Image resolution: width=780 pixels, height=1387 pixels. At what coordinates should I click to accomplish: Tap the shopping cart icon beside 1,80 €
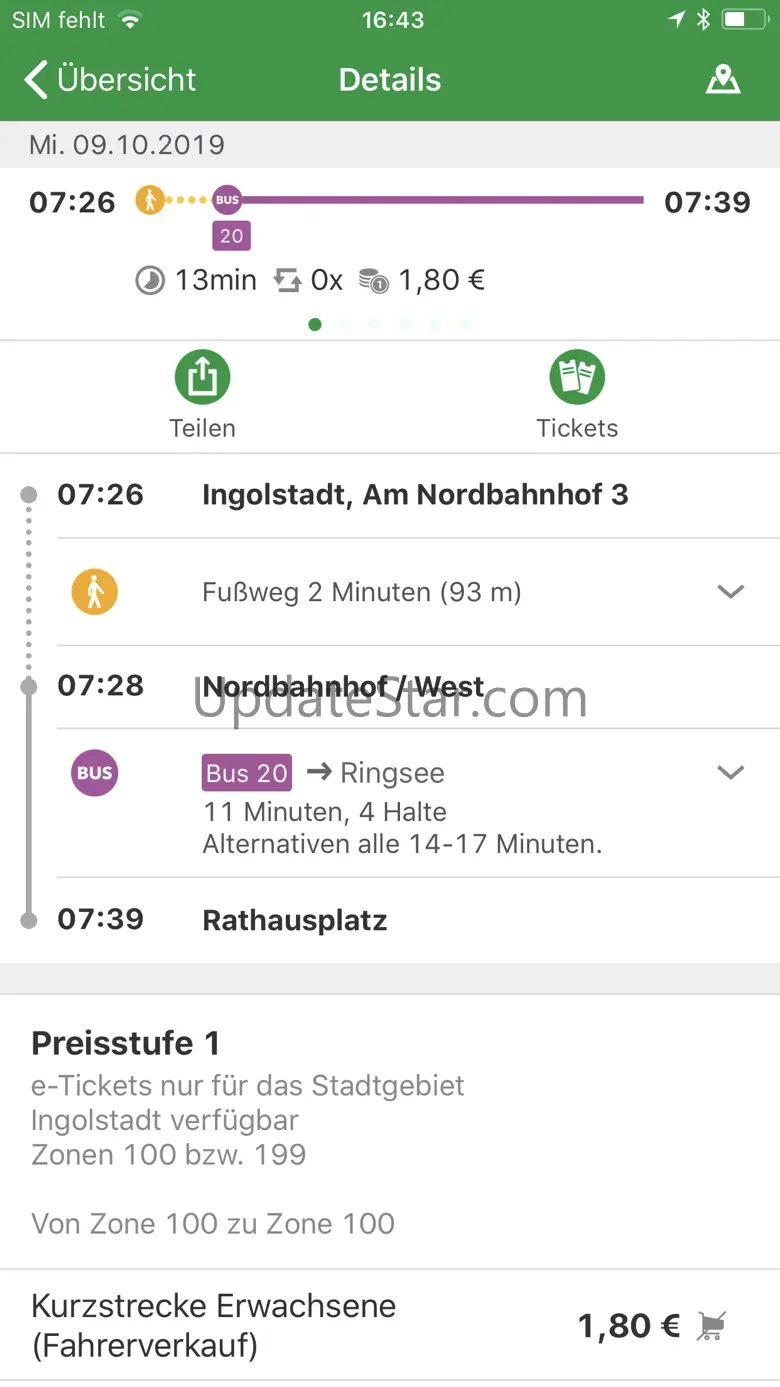[711, 1327]
